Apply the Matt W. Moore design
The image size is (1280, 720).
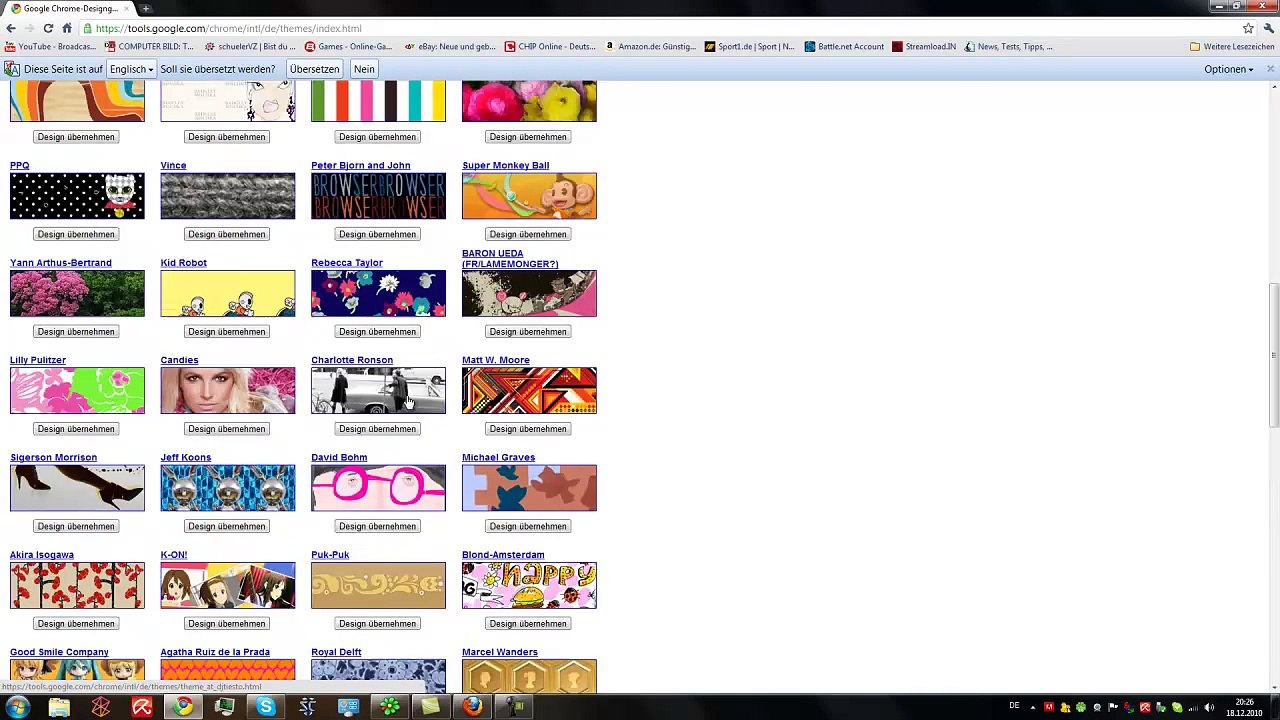(528, 428)
